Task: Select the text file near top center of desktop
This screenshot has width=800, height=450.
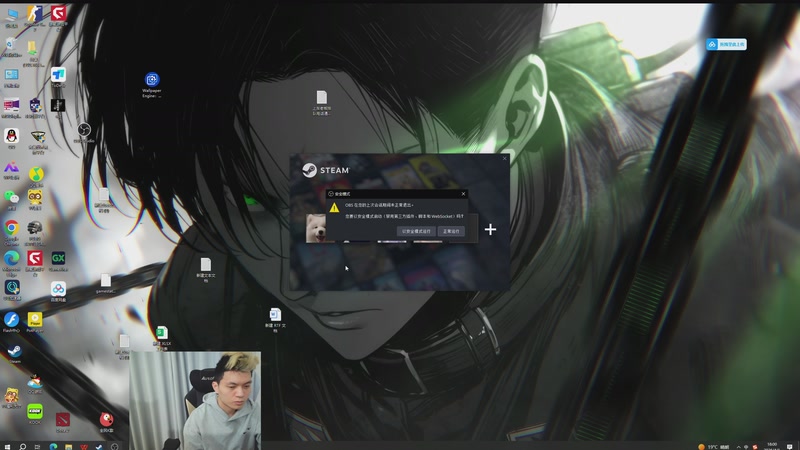Action: tap(321, 103)
